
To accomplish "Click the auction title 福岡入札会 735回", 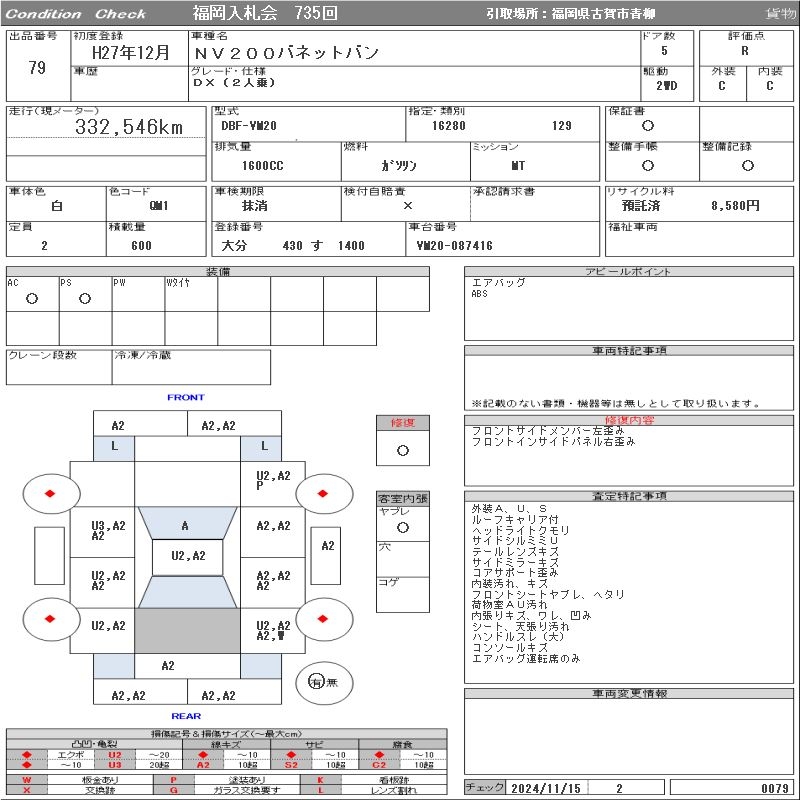I will 265,13.
